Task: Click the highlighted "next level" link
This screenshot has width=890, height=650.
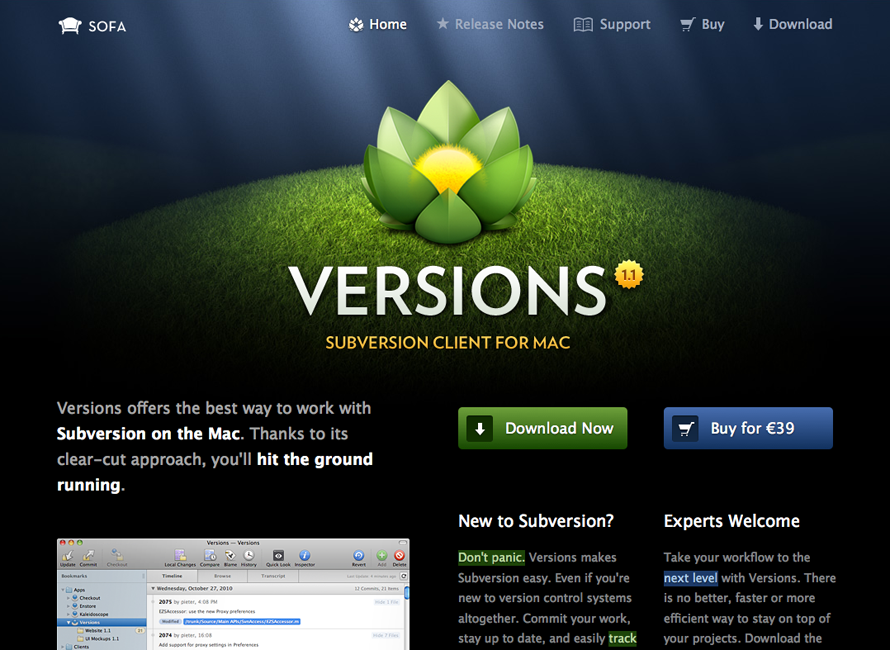Action: click(691, 578)
